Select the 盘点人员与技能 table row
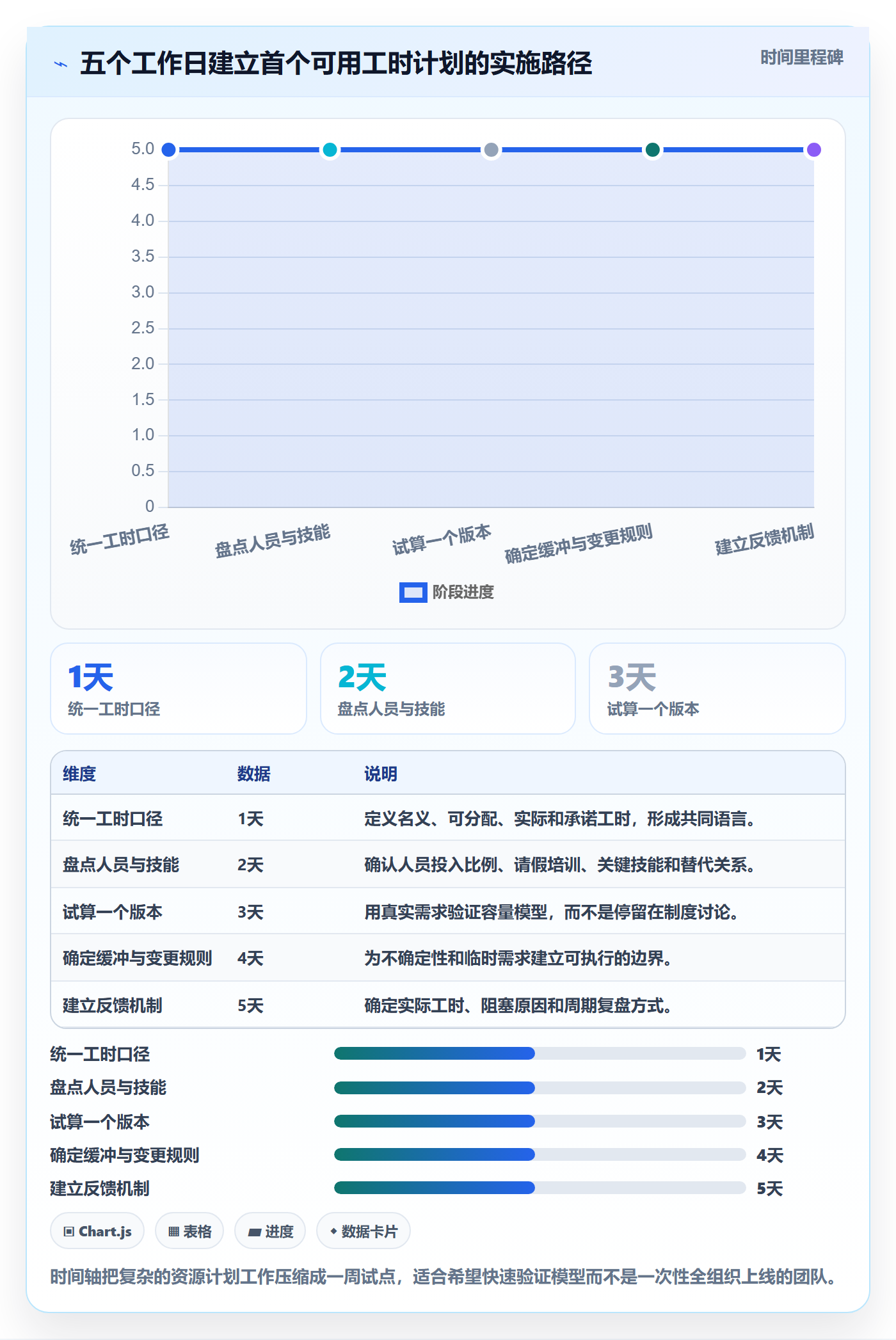 [448, 865]
